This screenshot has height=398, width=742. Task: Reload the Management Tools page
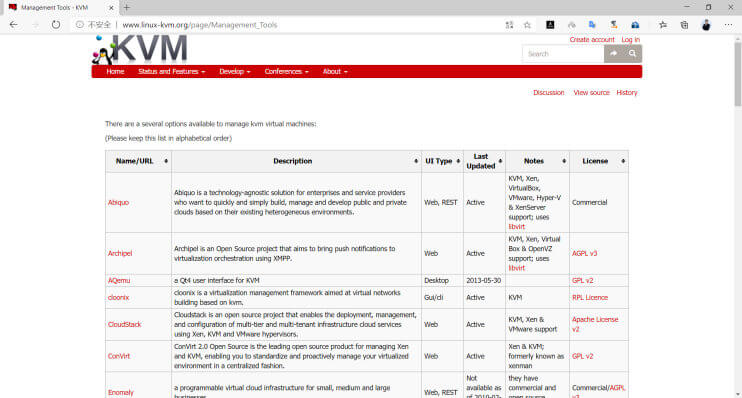(x=56, y=25)
